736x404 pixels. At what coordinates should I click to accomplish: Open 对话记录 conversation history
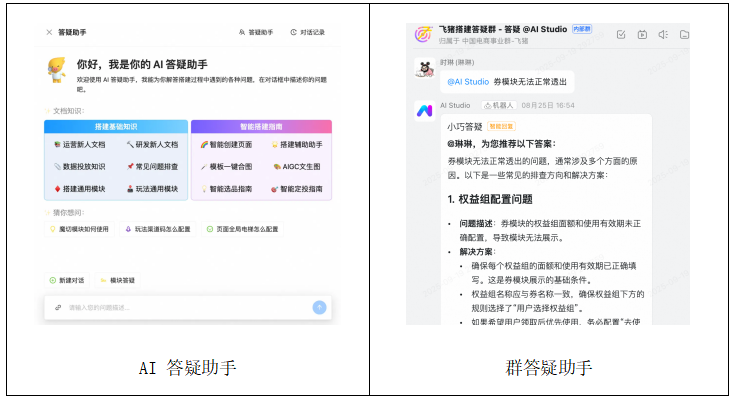click(307, 32)
